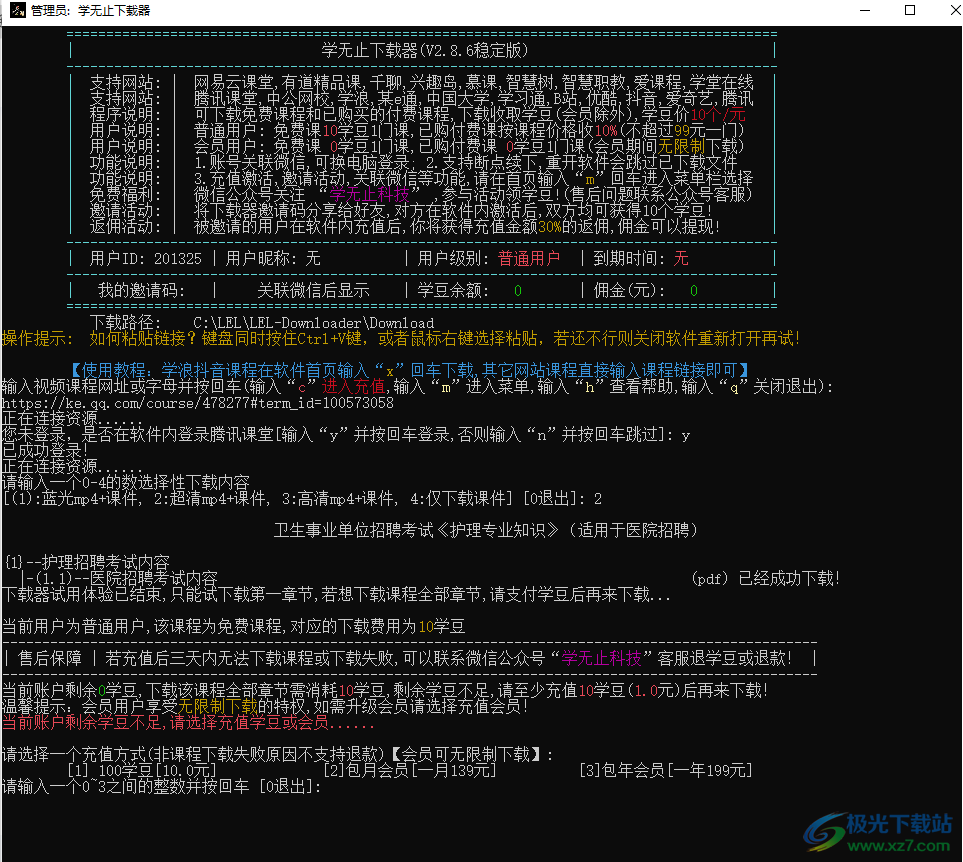This screenshot has height=862, width=963.
Task: Click the title text 管理员: 学无止下载器
Action: click(90, 10)
